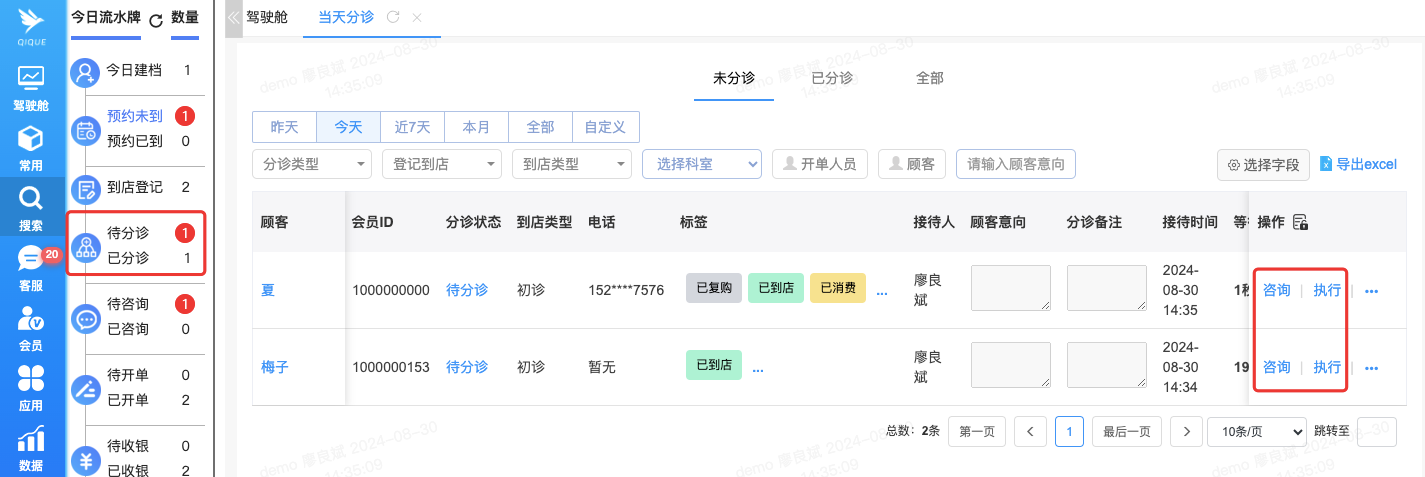Select the 本月 date filter
This screenshot has width=1425, height=477.
(476, 127)
